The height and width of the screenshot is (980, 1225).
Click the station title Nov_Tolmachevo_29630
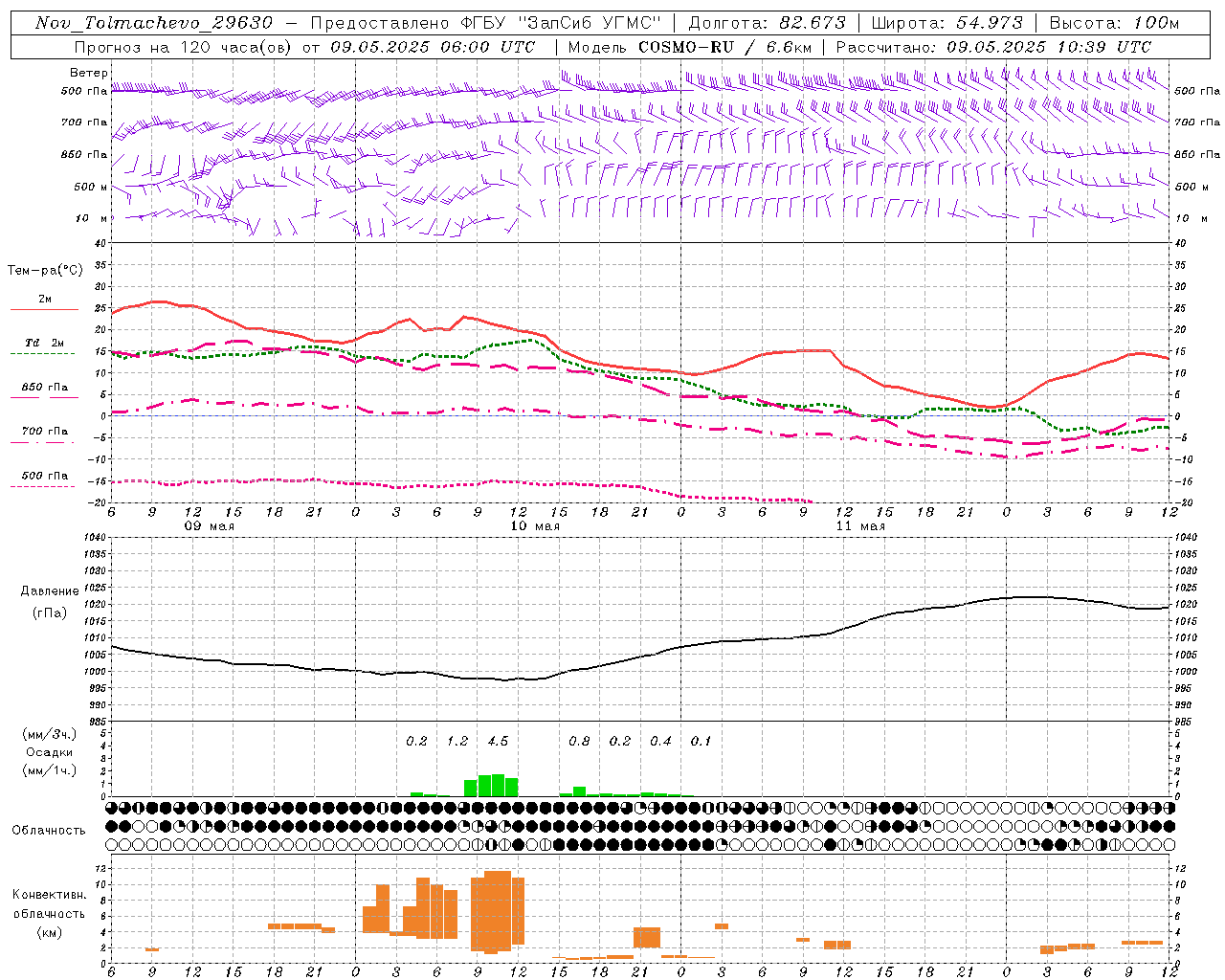coord(154,23)
